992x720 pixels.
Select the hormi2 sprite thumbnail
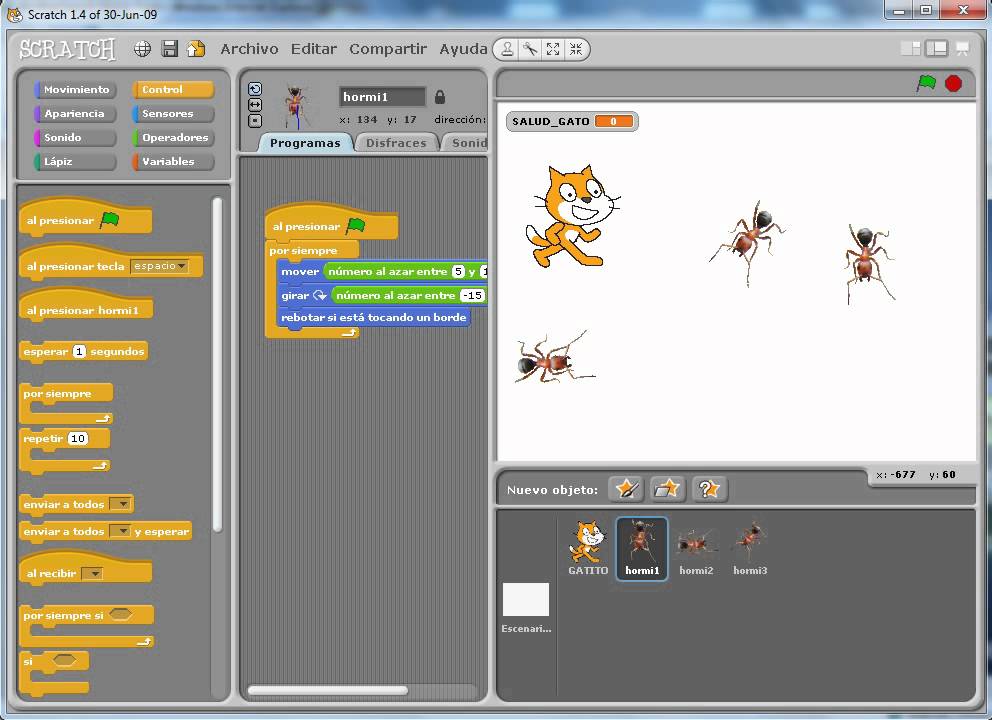696,548
